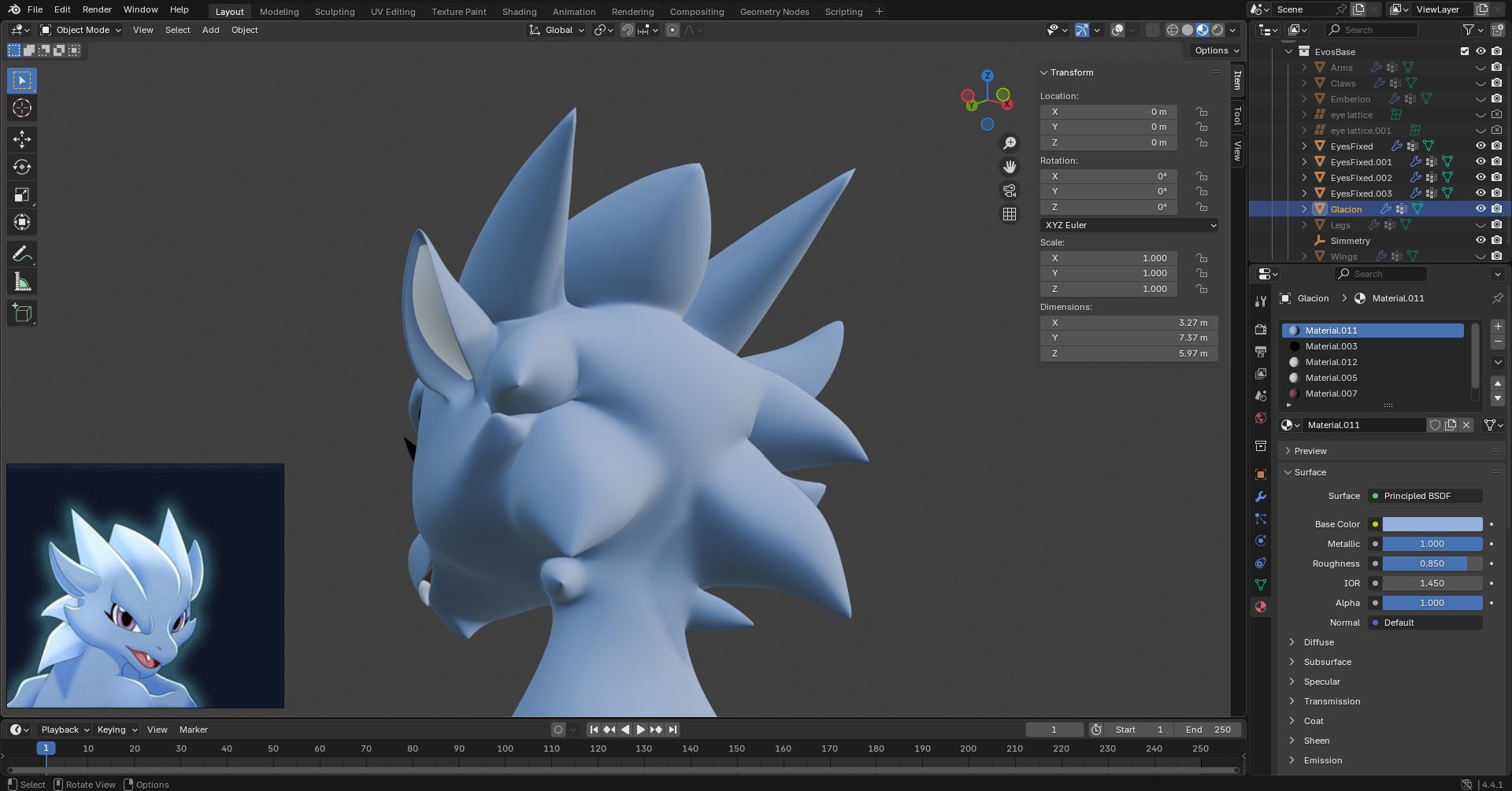The height and width of the screenshot is (791, 1512).
Task: Open the Playback dropdown in timeline
Action: [65, 730]
